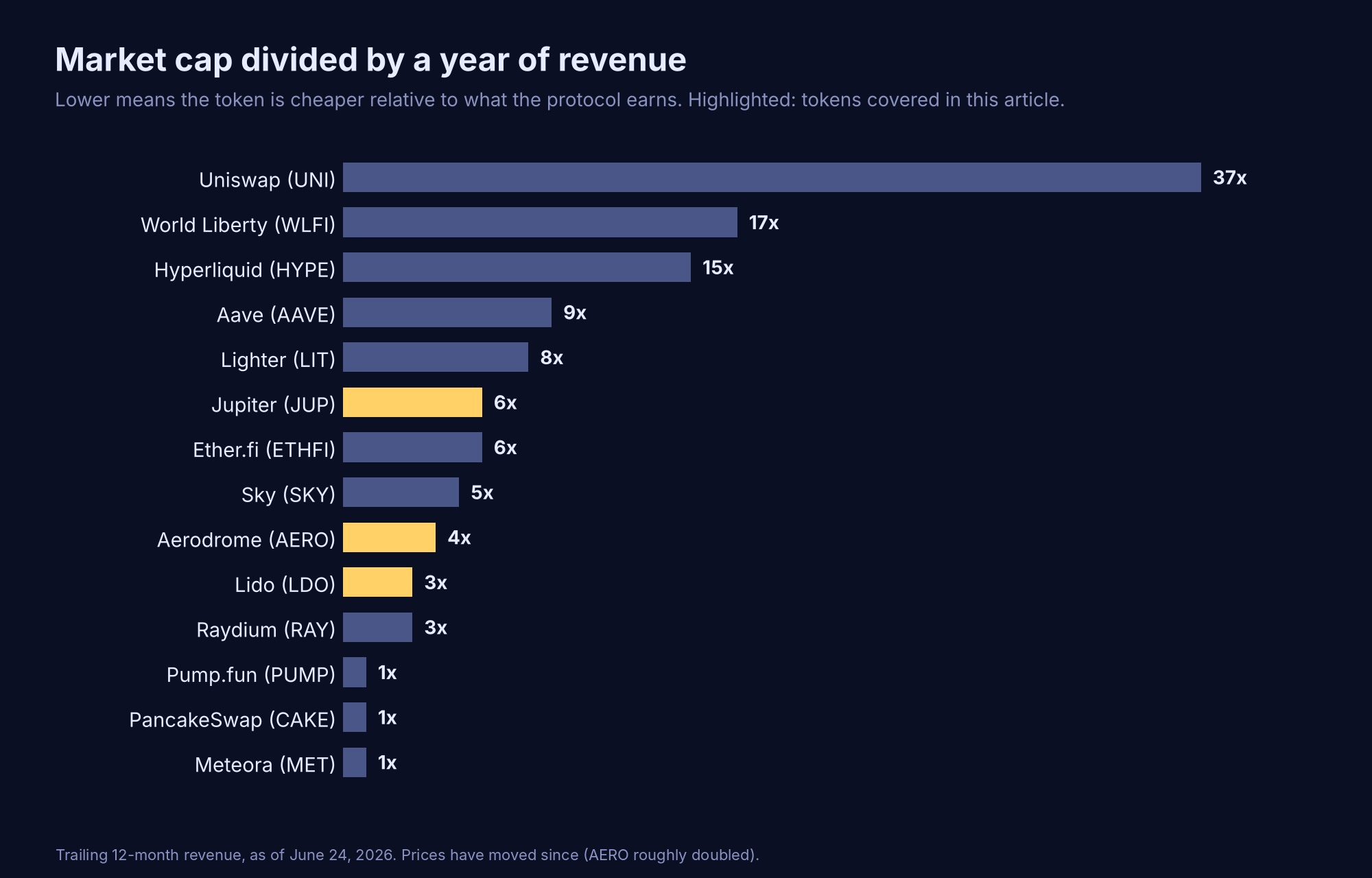Click the 'Jupiter (JUP)' label
Screen dimensions: 1372x878
coord(273,405)
